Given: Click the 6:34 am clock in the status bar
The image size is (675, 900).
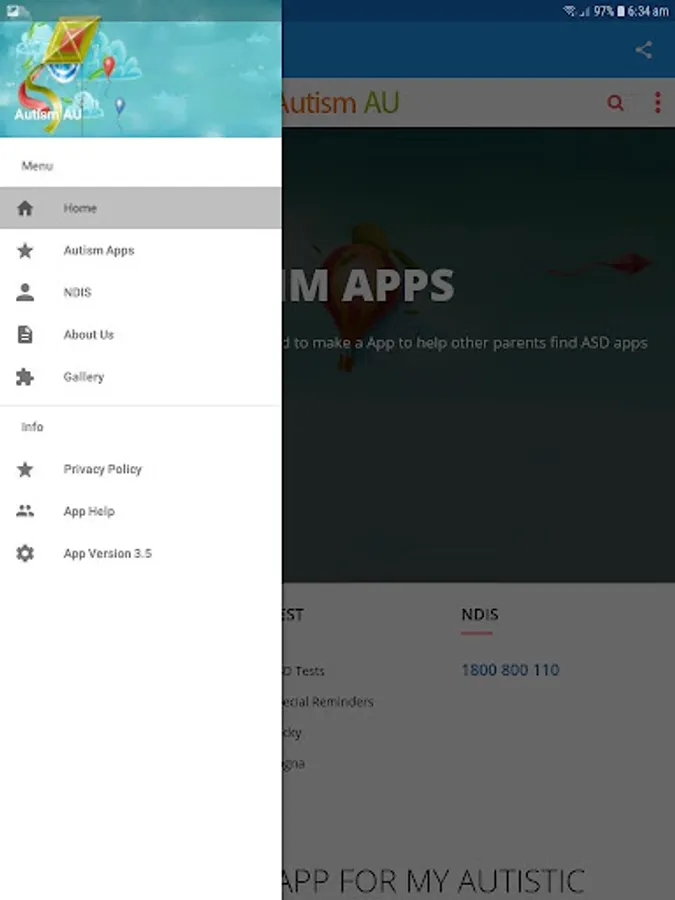Looking at the screenshot, I should click(647, 11).
